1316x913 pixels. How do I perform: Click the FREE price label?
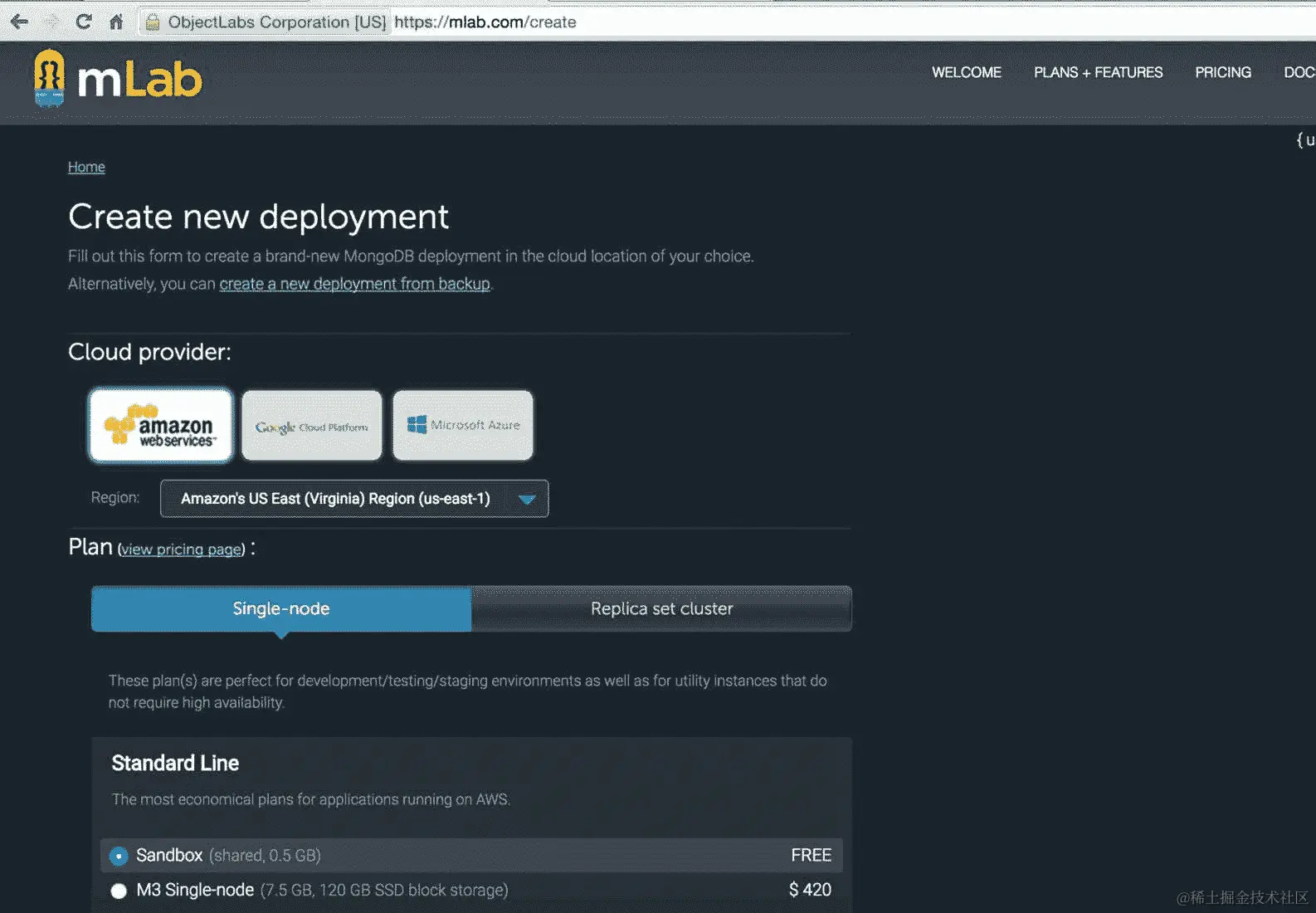tap(811, 855)
